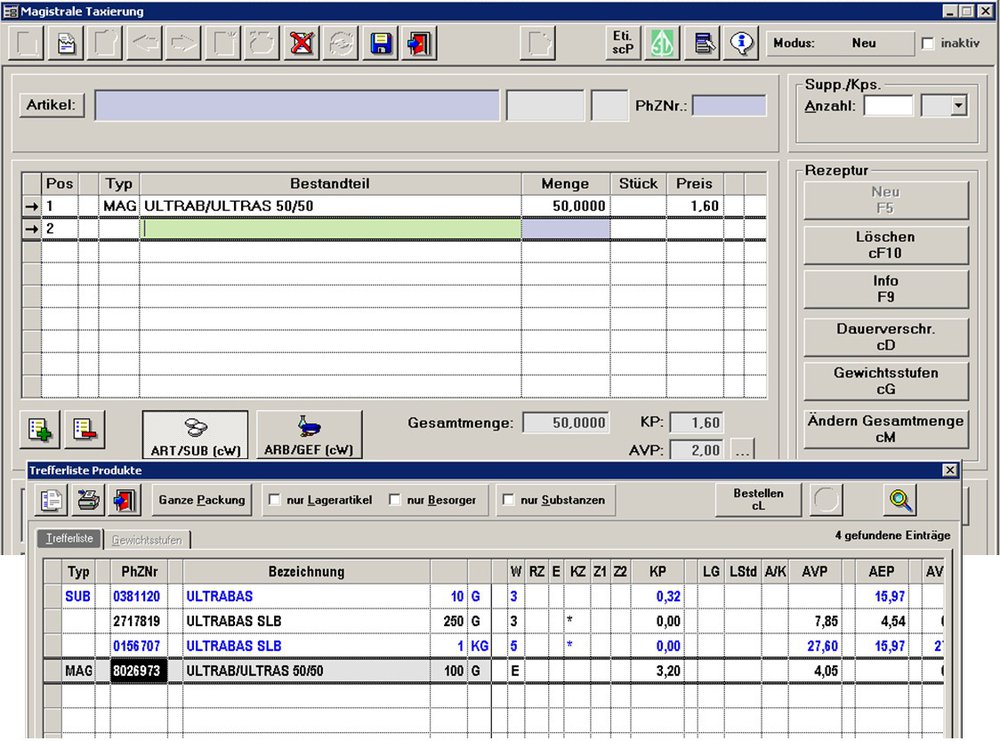
Task: Switch to the Trefferliste tab
Action: click(71, 539)
